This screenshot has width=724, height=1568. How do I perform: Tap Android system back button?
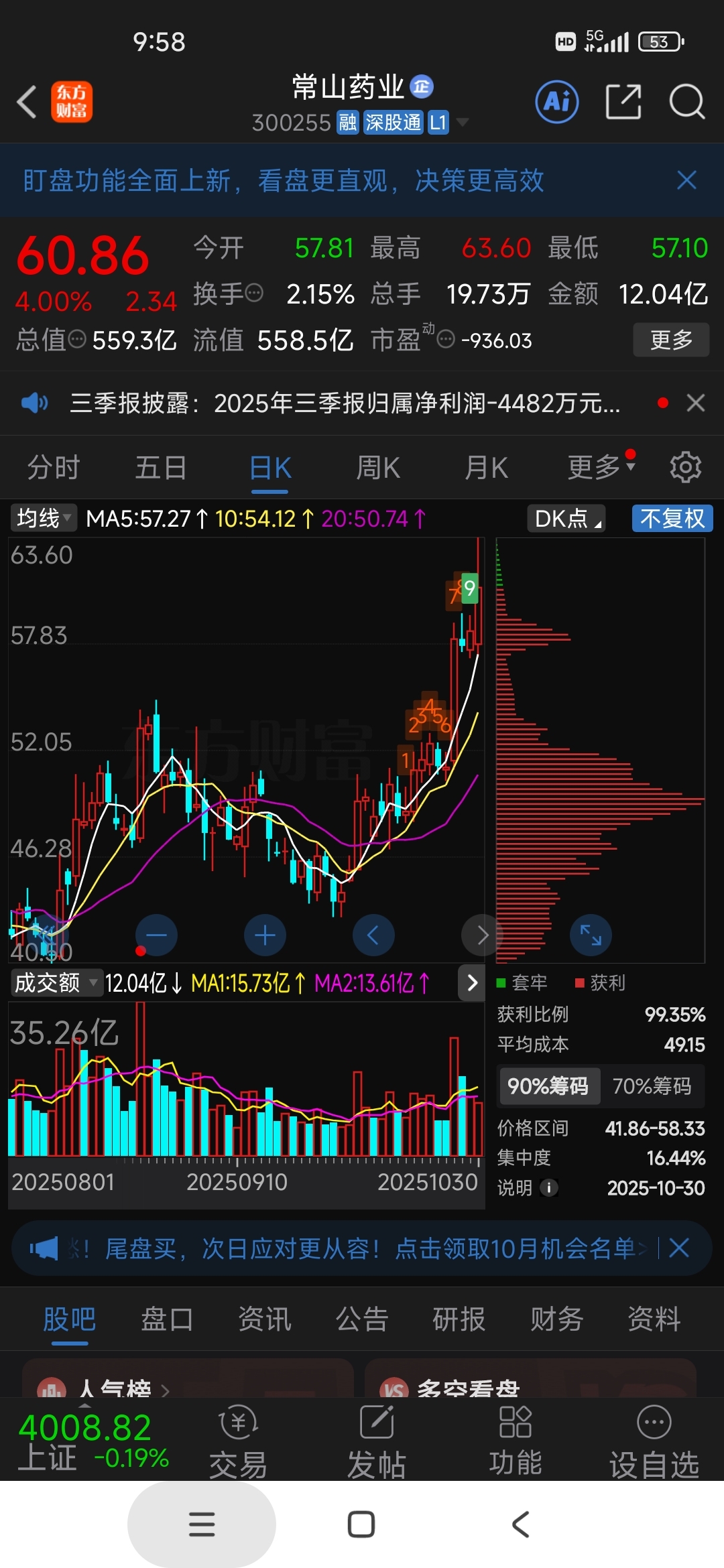tap(522, 1524)
